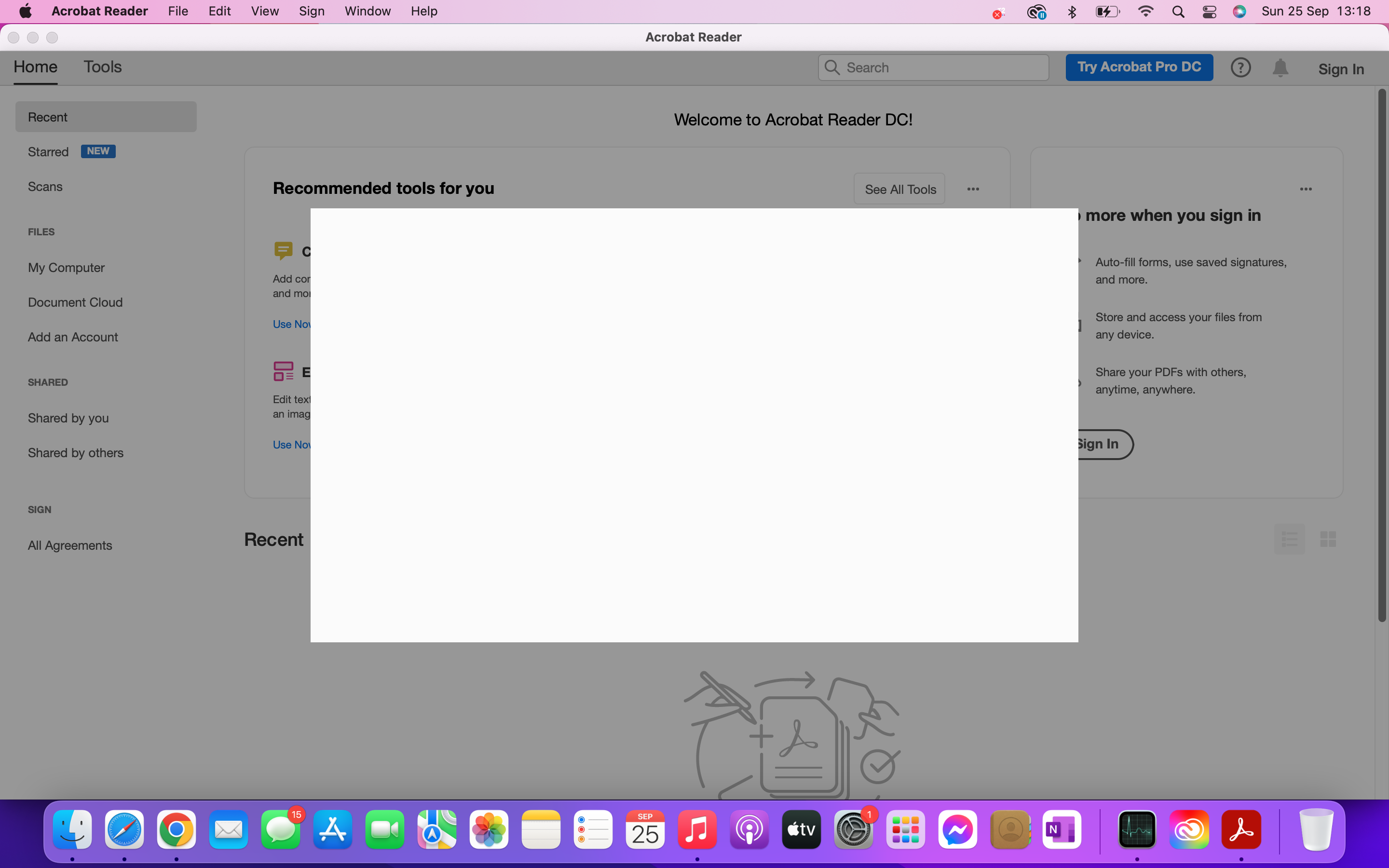This screenshot has height=868, width=1389.
Task: Open Creative Cloud in the Dock
Action: [x=1189, y=829]
